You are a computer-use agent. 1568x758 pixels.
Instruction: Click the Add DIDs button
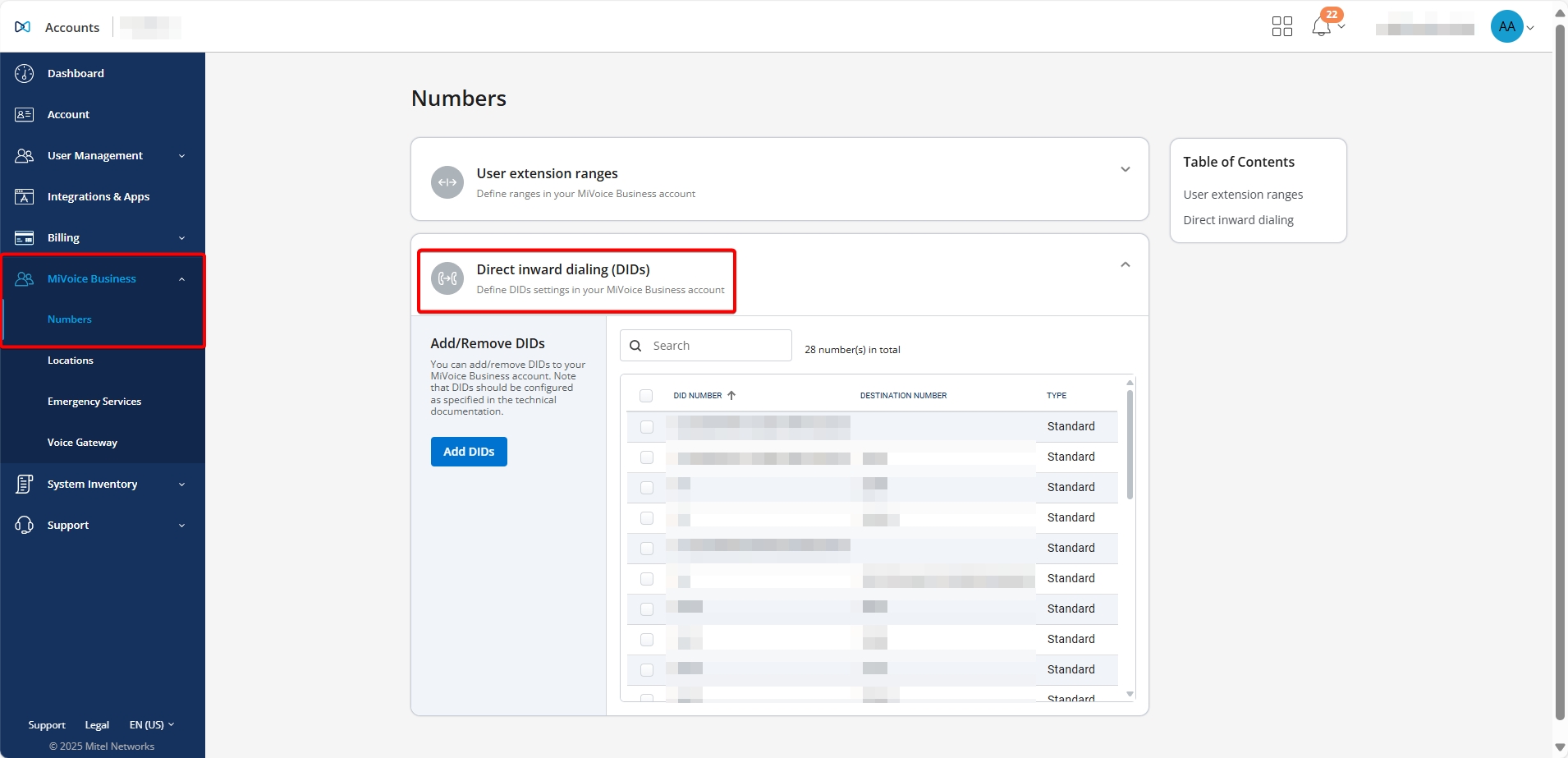(469, 452)
